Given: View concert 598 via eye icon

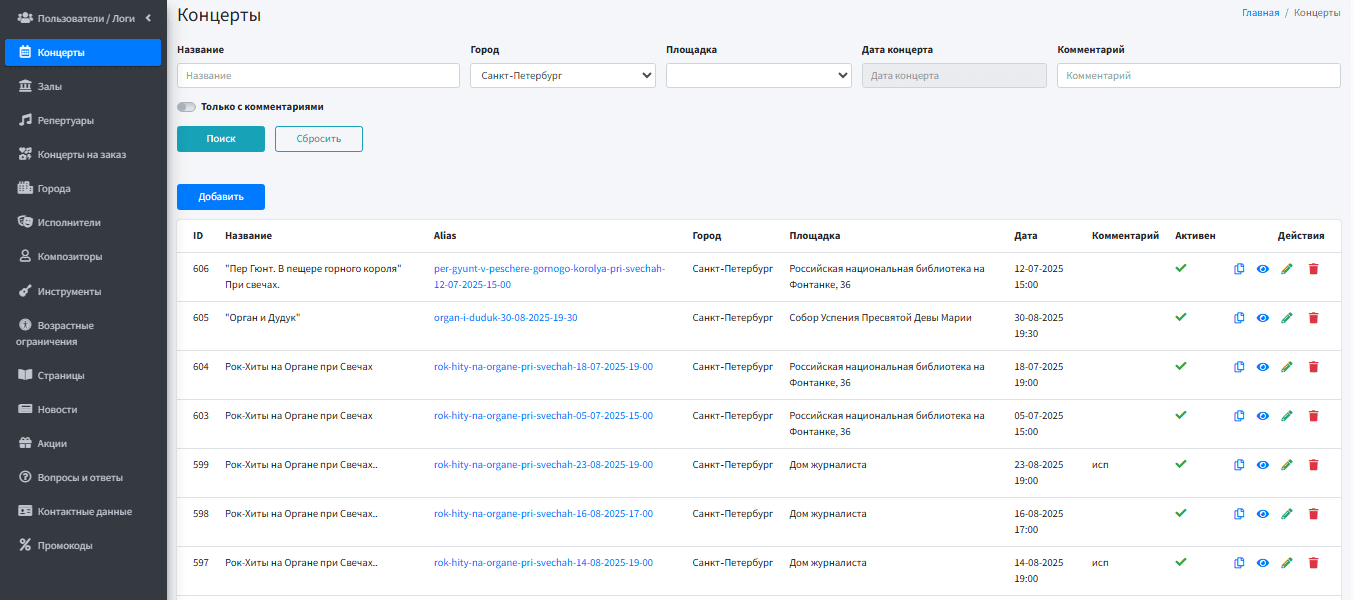Looking at the screenshot, I should 1263,514.
